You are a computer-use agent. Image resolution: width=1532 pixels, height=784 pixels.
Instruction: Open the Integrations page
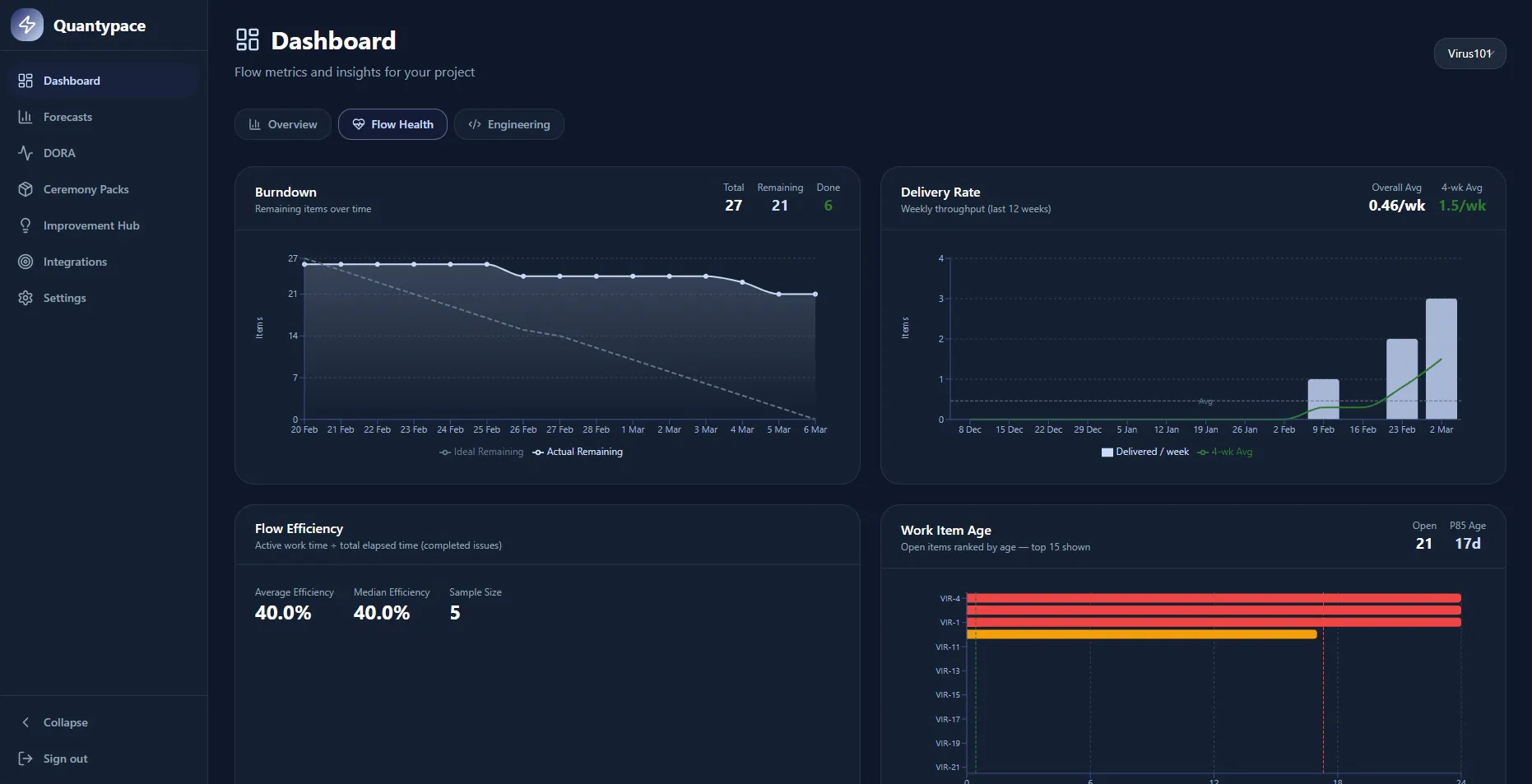click(x=104, y=262)
